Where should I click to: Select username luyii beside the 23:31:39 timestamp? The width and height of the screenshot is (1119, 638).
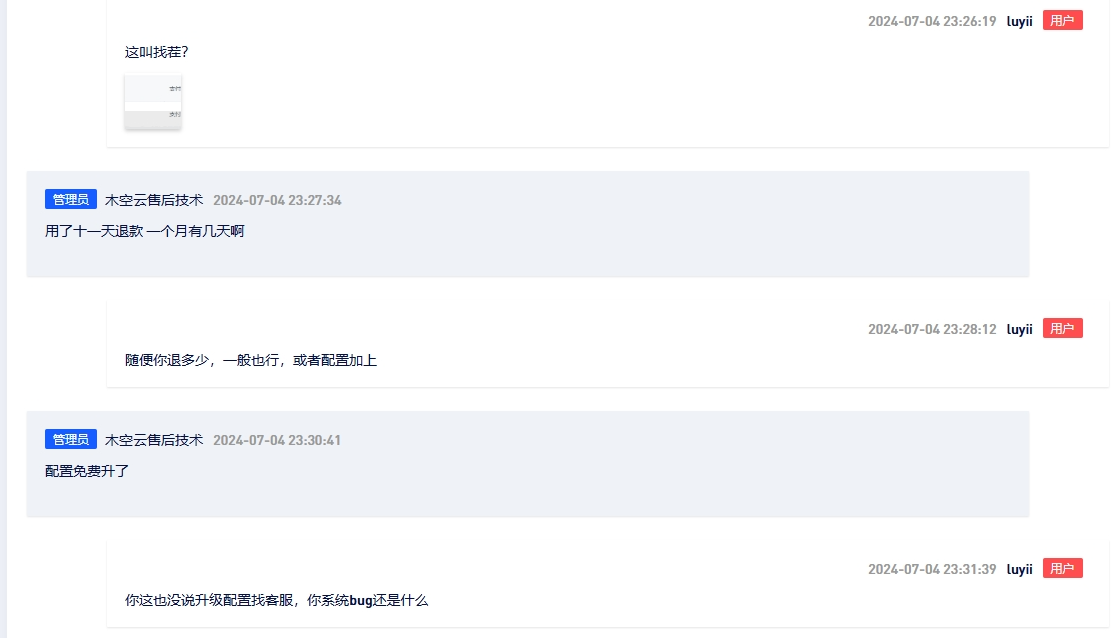point(1019,569)
